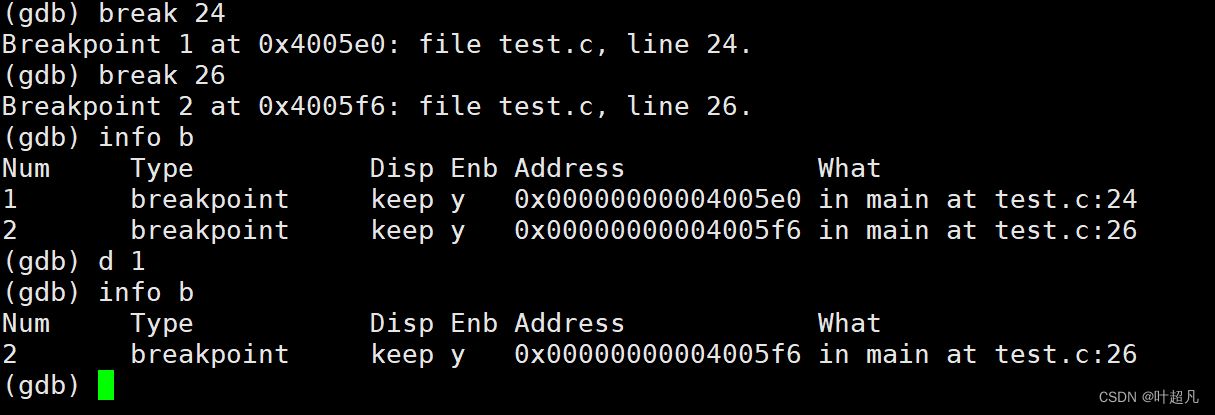Click the 'Type' header in first table

tap(161, 169)
